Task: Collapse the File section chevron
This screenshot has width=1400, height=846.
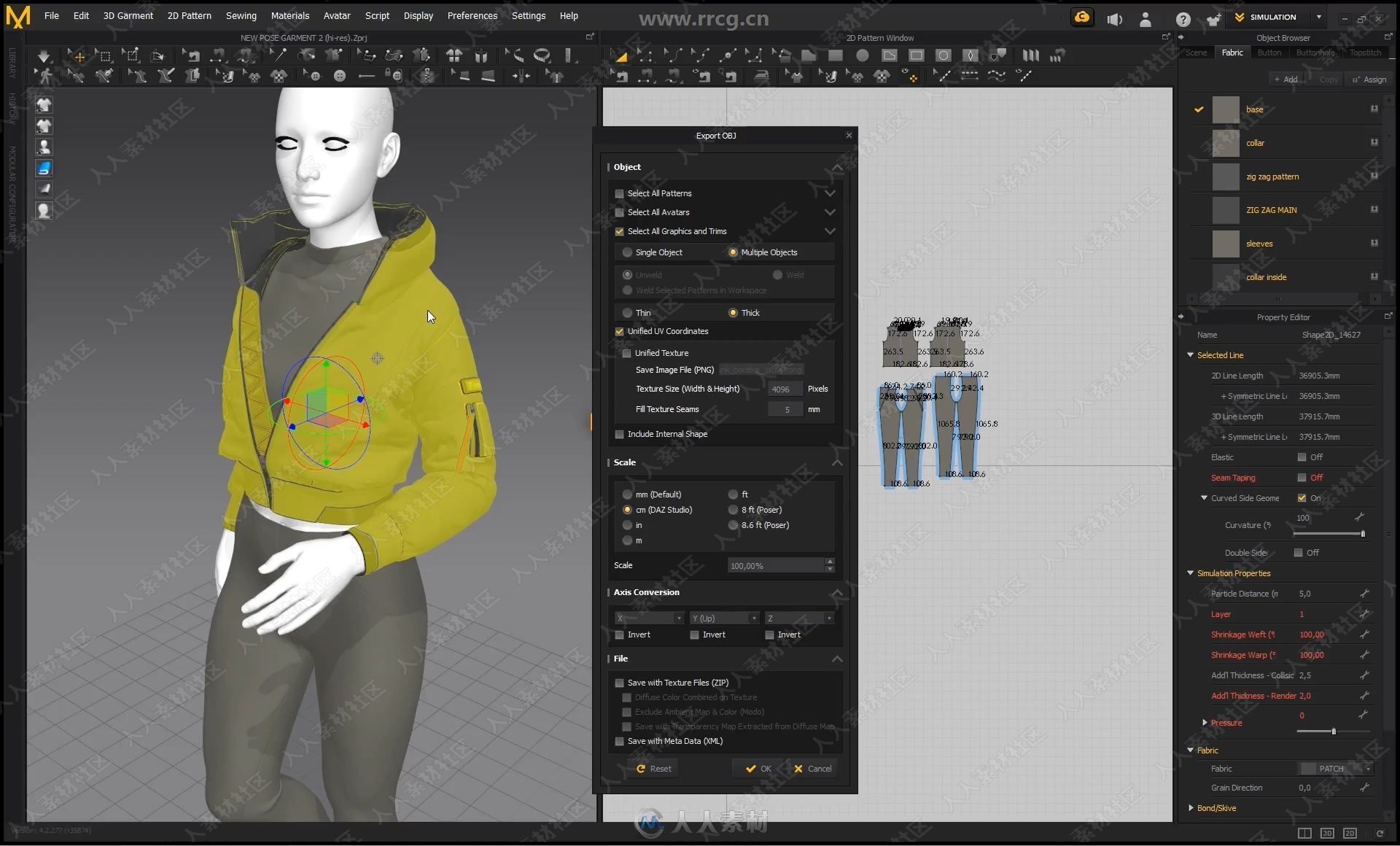Action: (837, 657)
